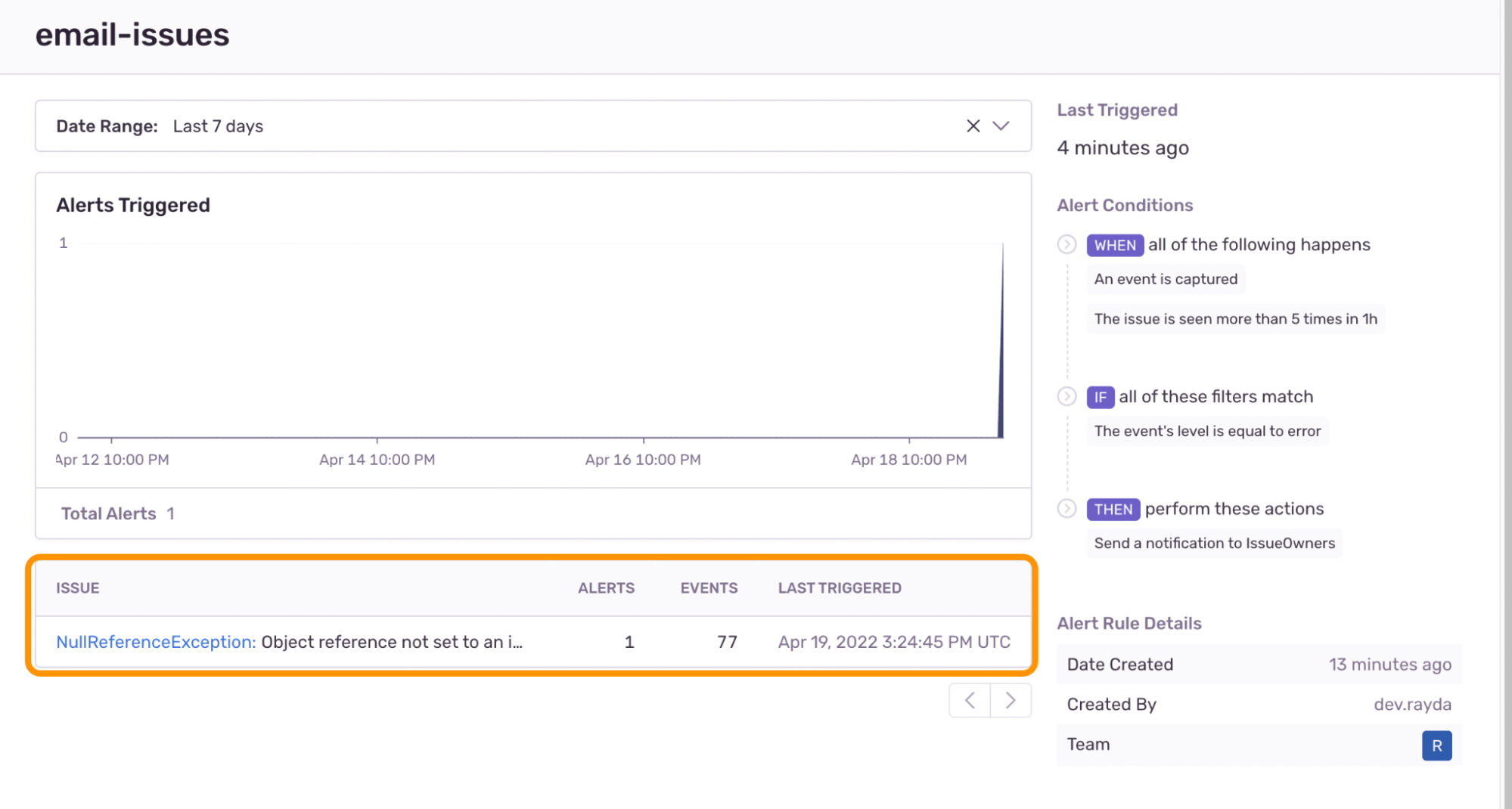
Task: Select 'Send a notification to IssueOwners' action
Action: (x=1214, y=544)
